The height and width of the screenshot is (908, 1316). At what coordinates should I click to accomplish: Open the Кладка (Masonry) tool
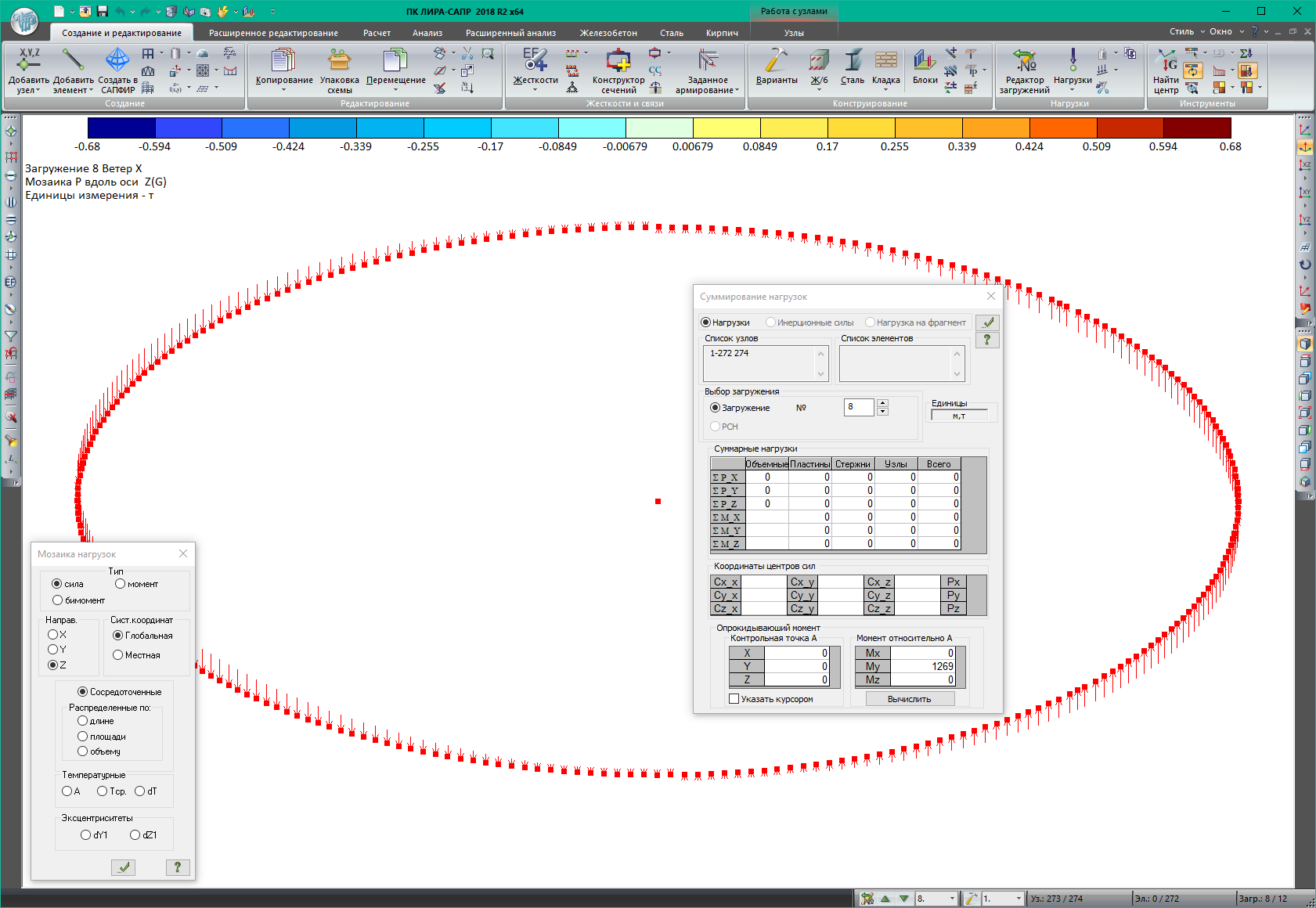(885, 61)
